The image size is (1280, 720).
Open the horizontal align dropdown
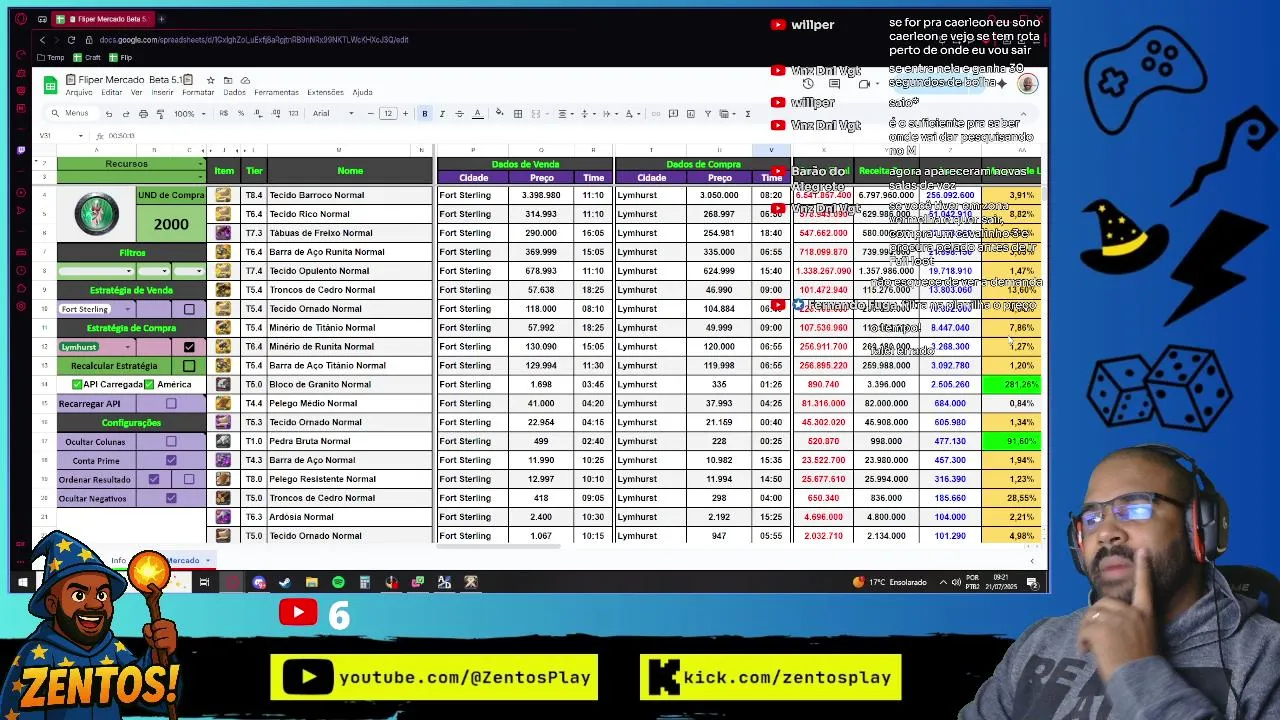[x=565, y=114]
